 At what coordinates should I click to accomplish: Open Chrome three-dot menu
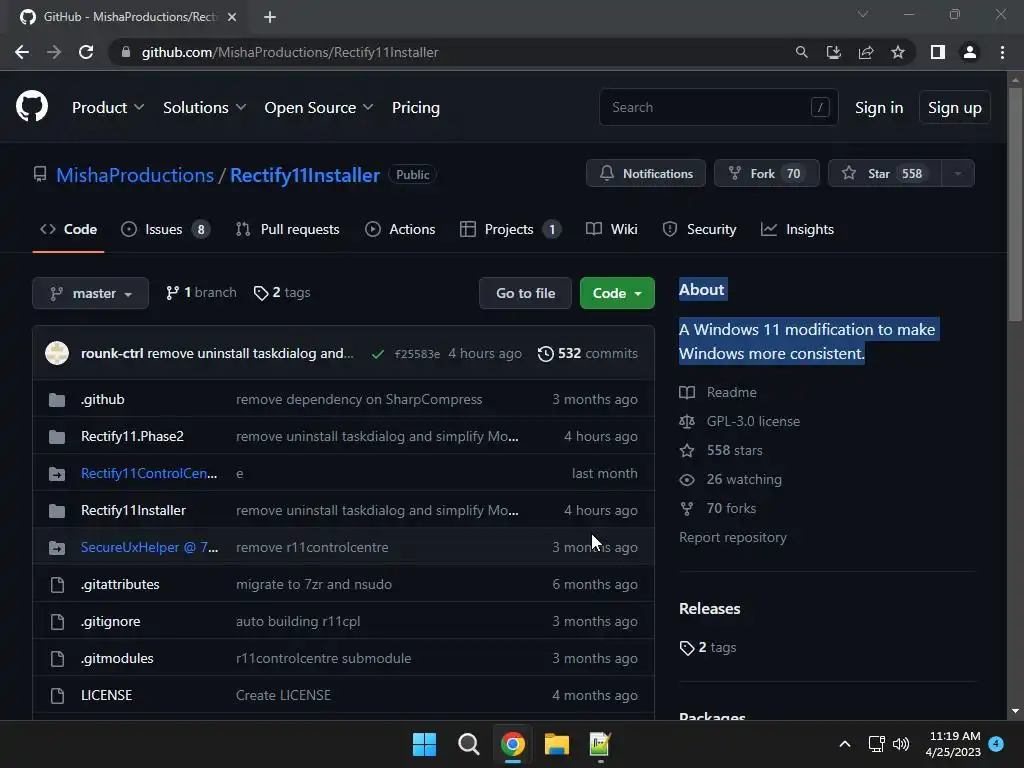click(1002, 52)
